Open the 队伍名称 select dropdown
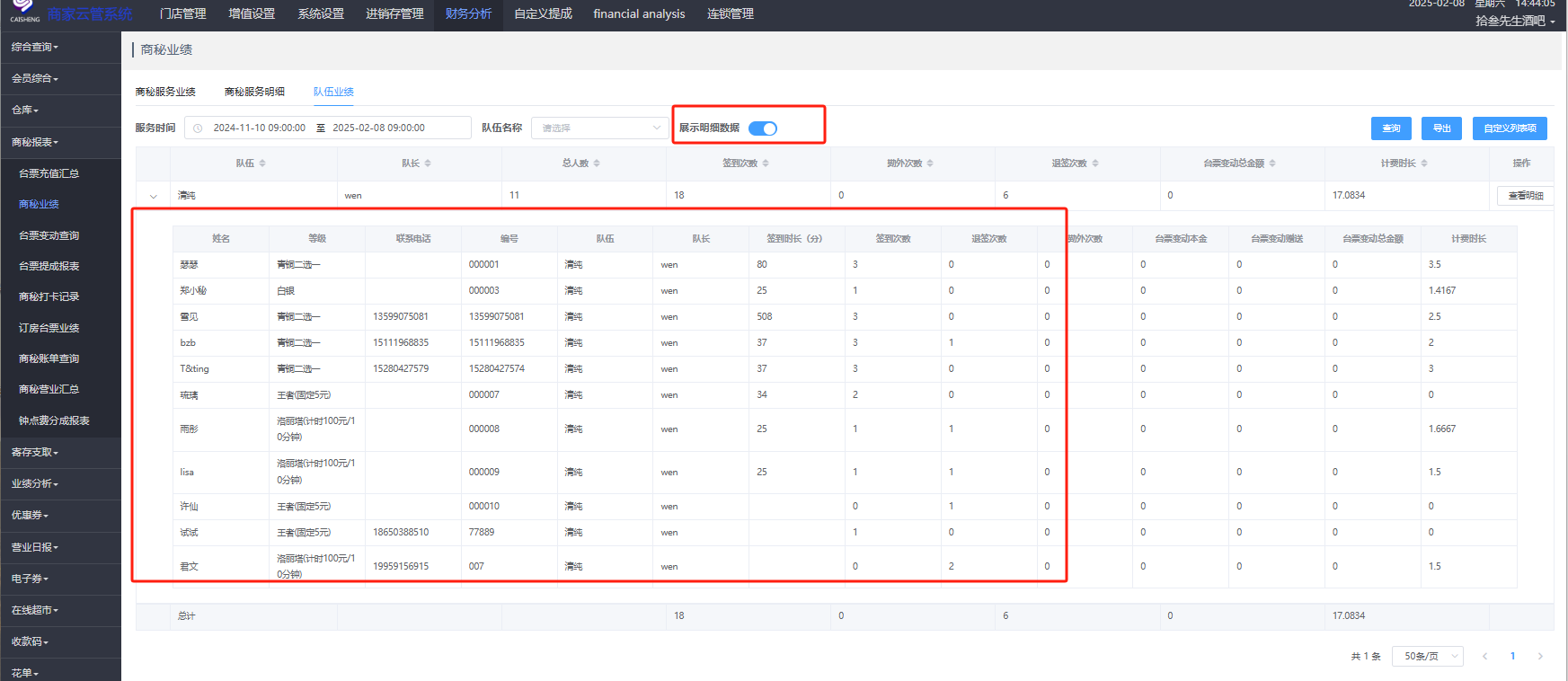 coord(599,128)
